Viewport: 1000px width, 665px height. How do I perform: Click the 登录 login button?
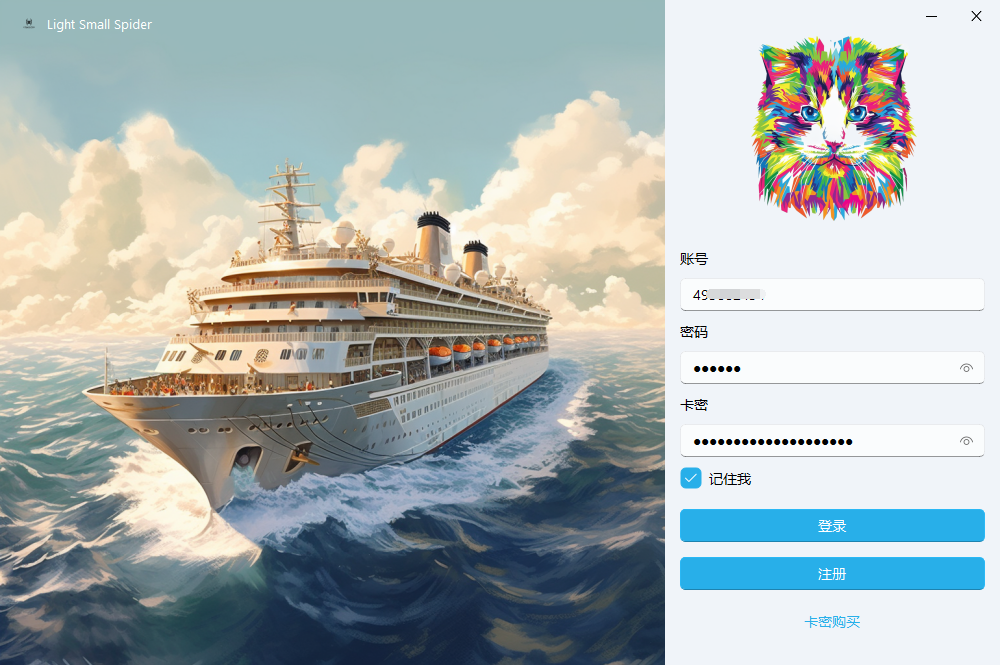(x=832, y=525)
